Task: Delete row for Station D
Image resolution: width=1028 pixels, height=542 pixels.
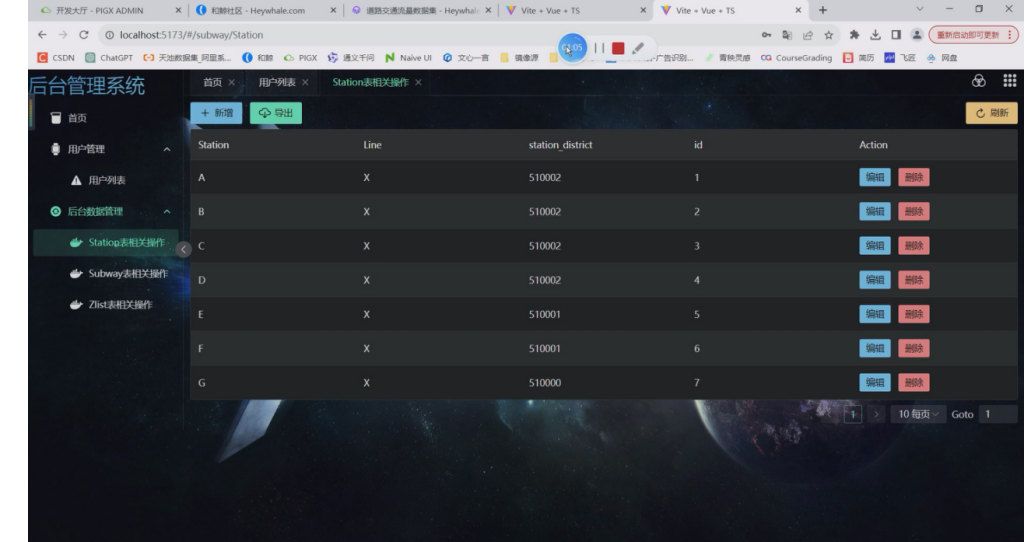Action: tap(913, 280)
